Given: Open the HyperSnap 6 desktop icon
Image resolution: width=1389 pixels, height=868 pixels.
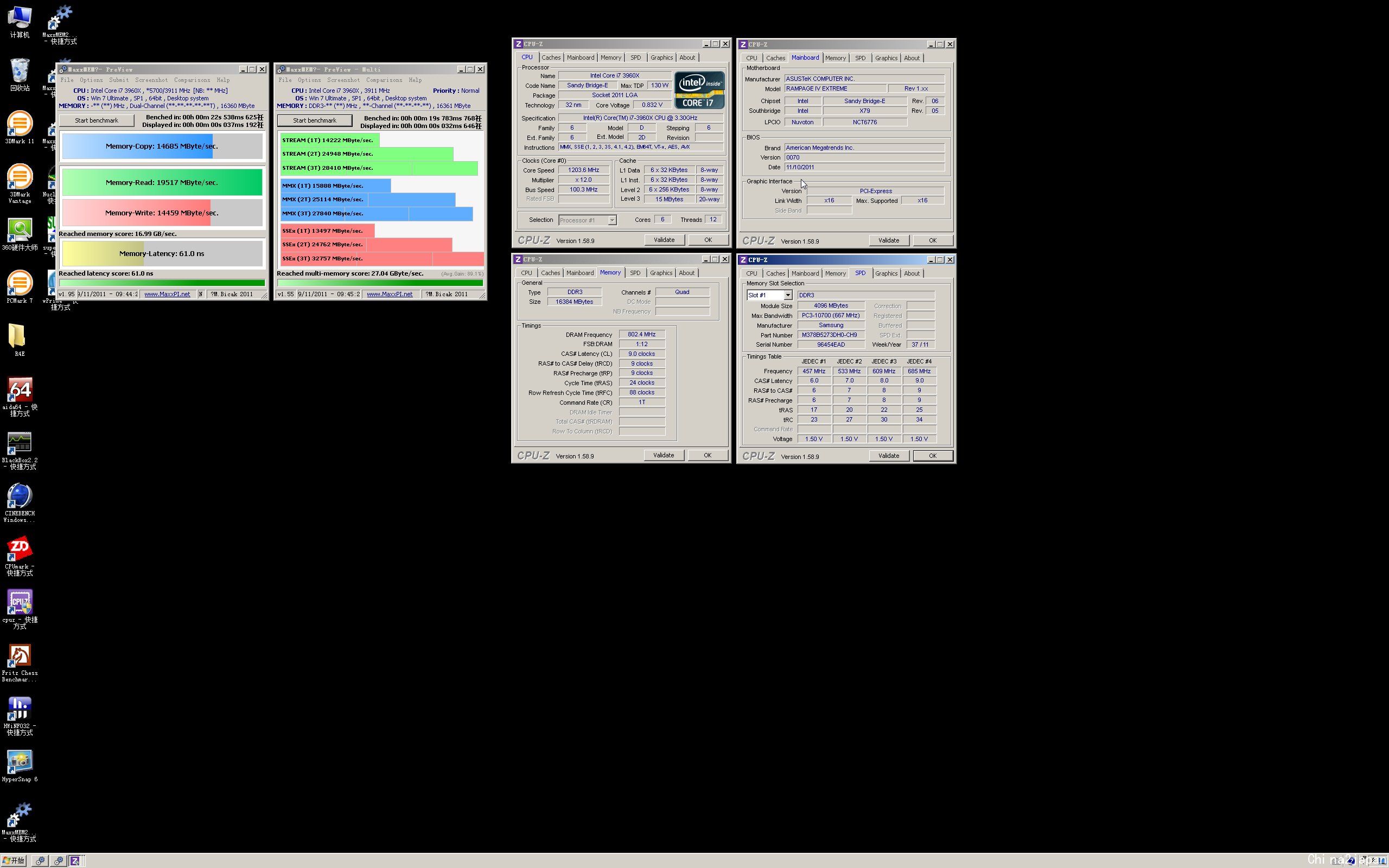Looking at the screenshot, I should click(x=20, y=766).
